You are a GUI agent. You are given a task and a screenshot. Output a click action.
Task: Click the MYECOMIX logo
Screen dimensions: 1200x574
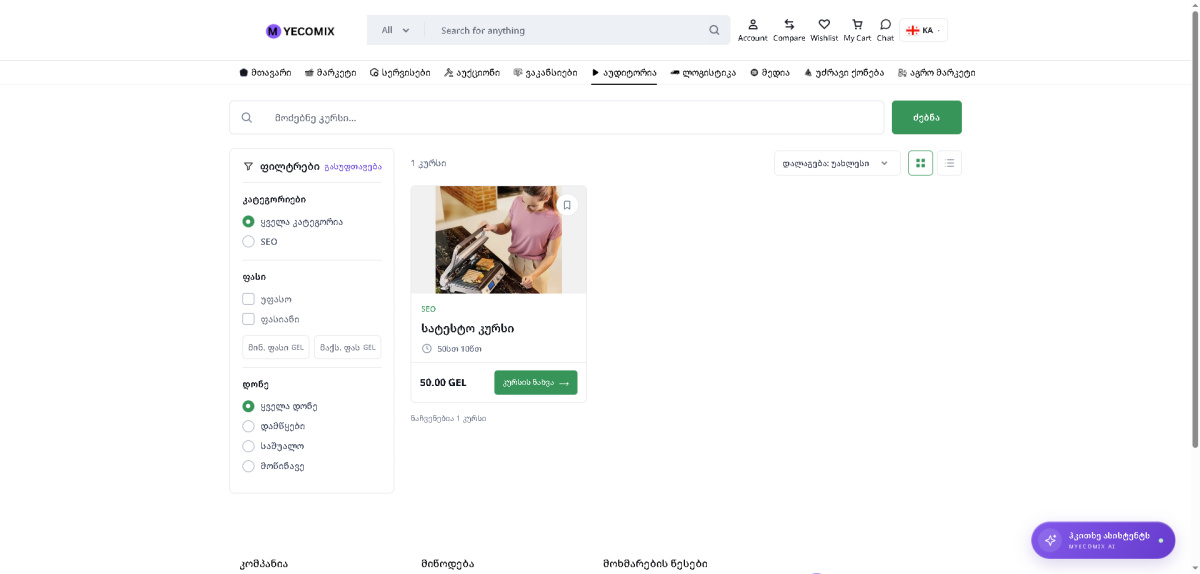click(x=300, y=31)
